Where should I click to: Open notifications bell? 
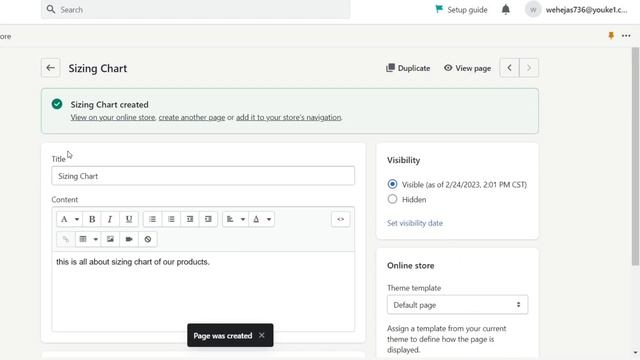coord(506,9)
